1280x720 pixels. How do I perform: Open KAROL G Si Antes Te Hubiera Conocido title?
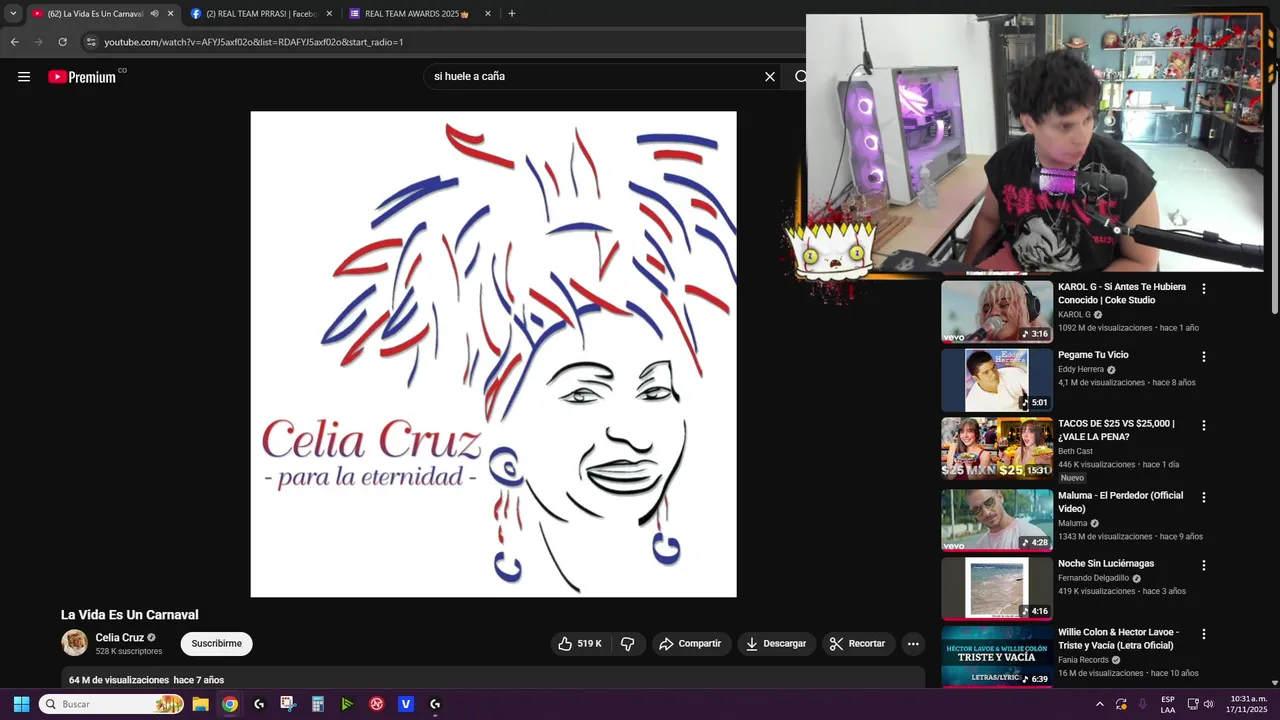click(x=1122, y=293)
